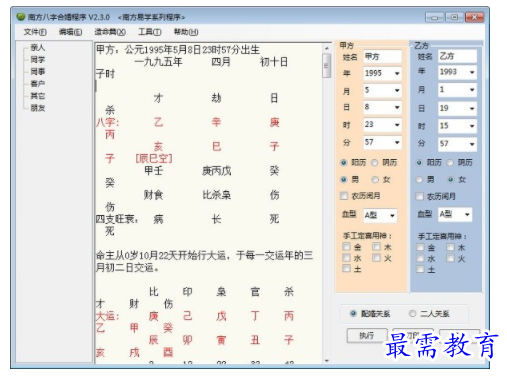Image resolution: width=507 pixels, height=377 pixels.
Task: Click scroll-down arrow of result pane
Action: 327,360
